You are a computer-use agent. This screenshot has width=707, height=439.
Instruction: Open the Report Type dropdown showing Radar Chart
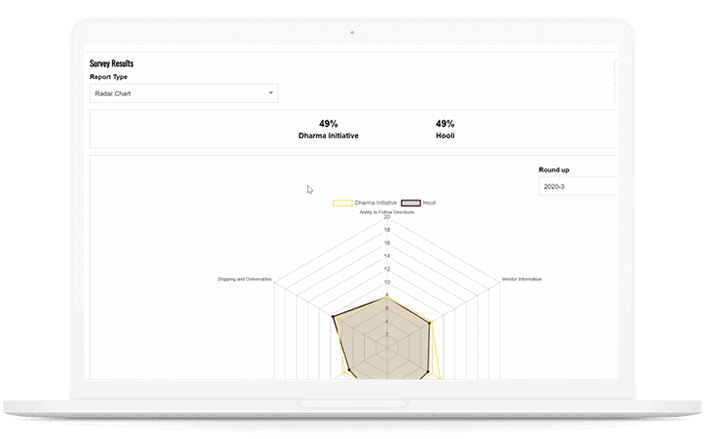point(184,93)
